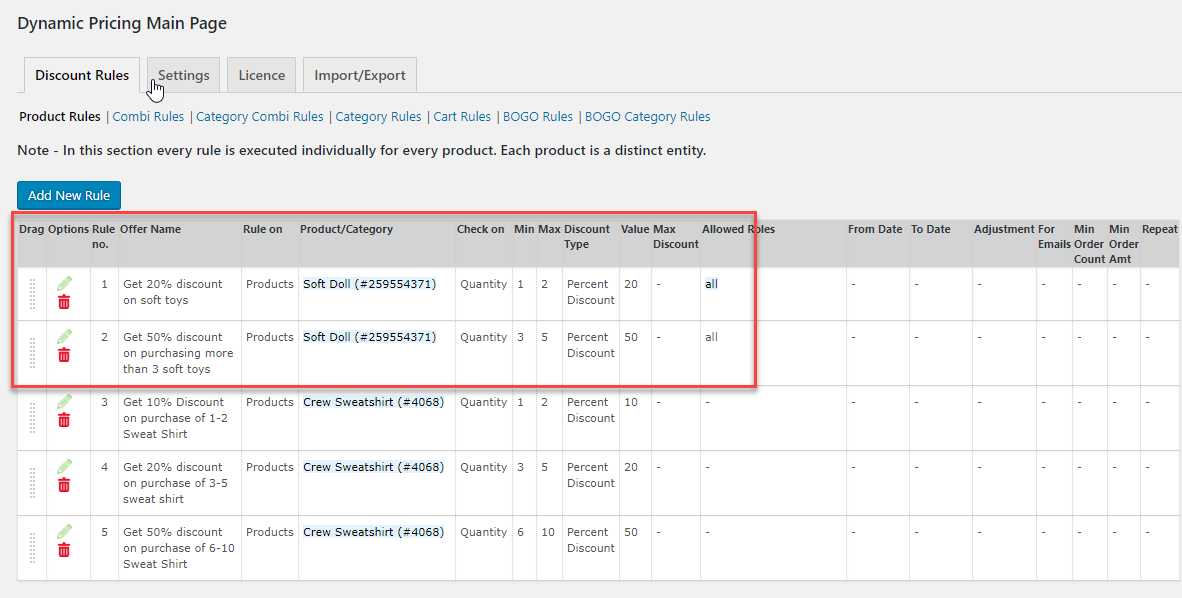Viewport: 1182px width, 598px height.
Task: Open the Cart Rules link
Action: click(x=462, y=117)
